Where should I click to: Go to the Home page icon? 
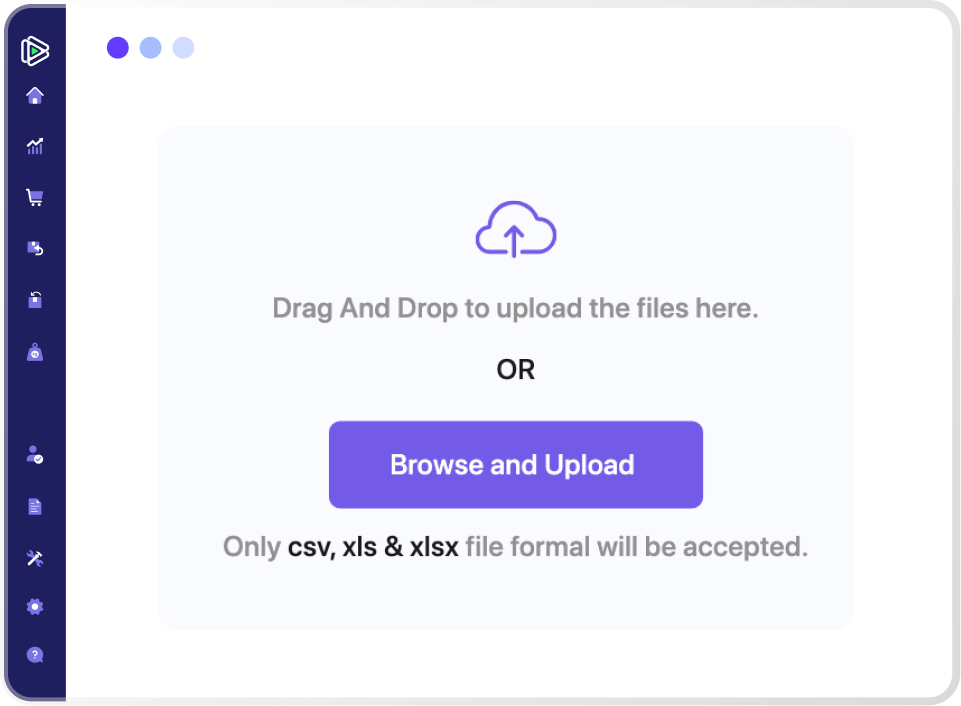35,96
